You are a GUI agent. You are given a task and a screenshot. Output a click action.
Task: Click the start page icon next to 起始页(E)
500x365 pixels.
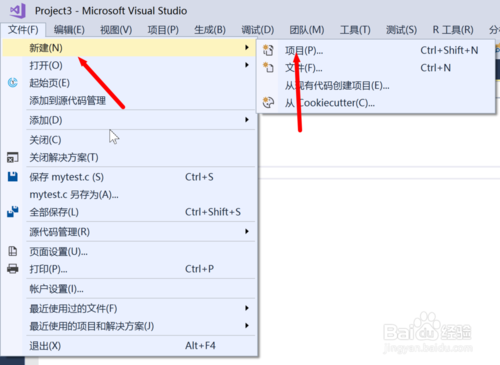click(x=13, y=83)
